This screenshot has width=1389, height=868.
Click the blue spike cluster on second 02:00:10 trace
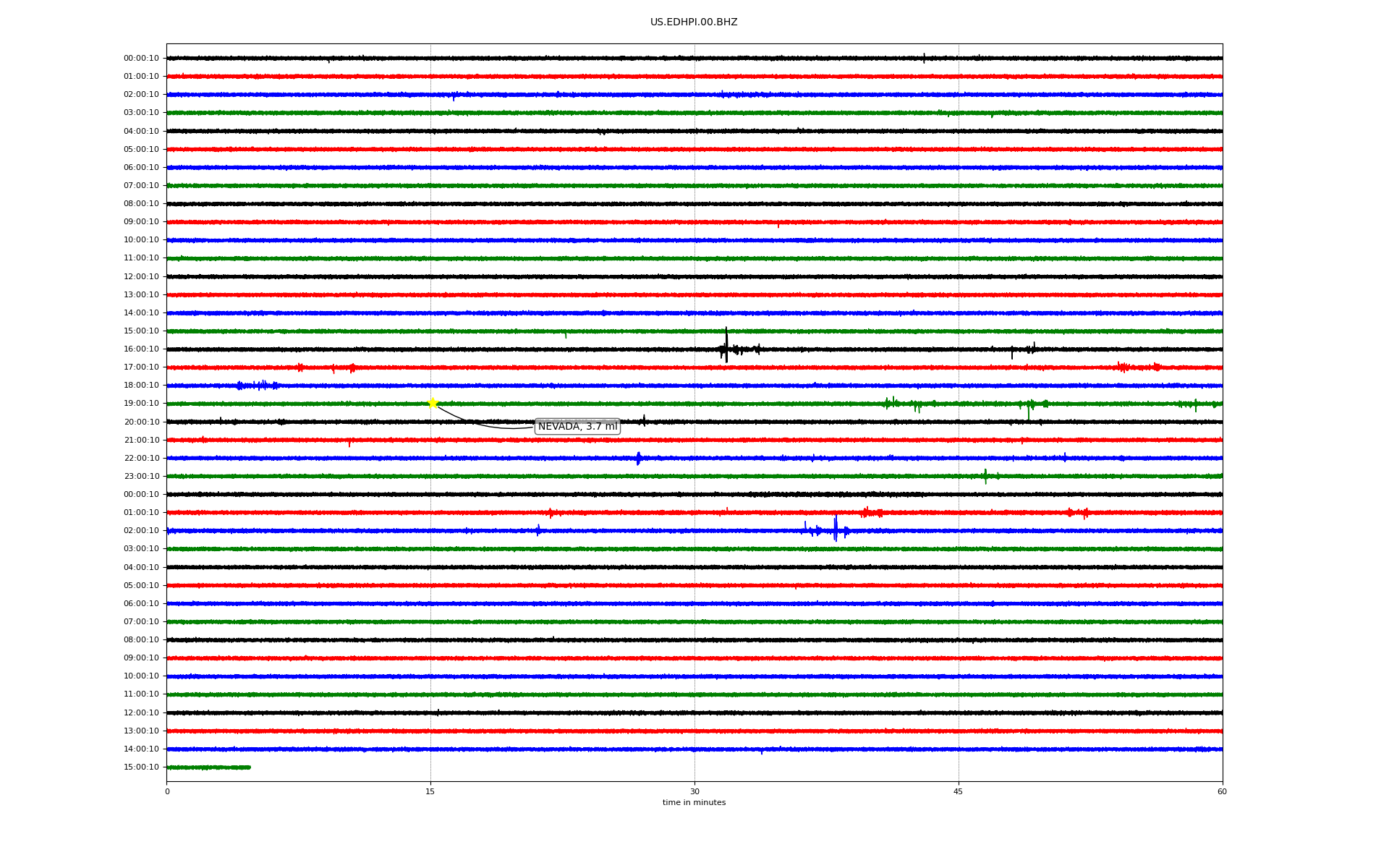point(835,530)
